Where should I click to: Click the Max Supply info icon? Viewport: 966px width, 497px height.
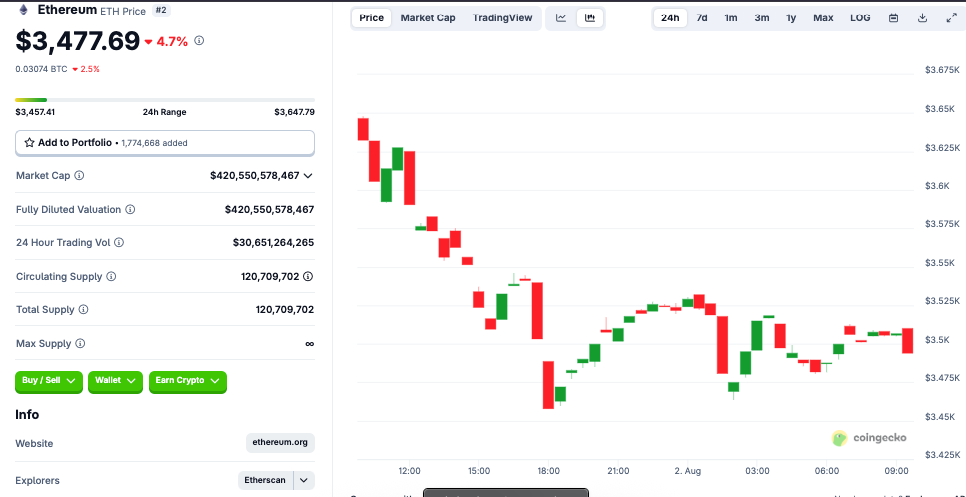point(80,344)
